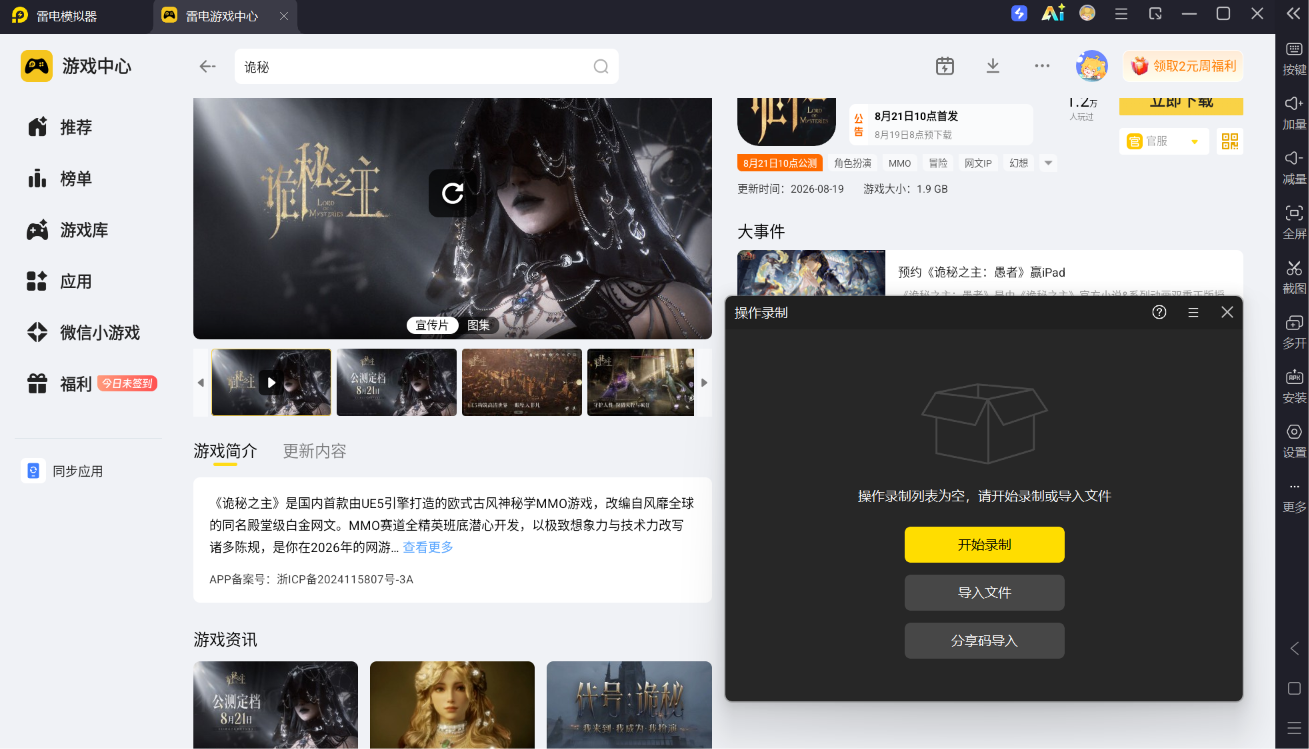This screenshot has height=749, width=1309.
Task: Tap the Android back arrow in the sidebar
Action: point(1294,648)
